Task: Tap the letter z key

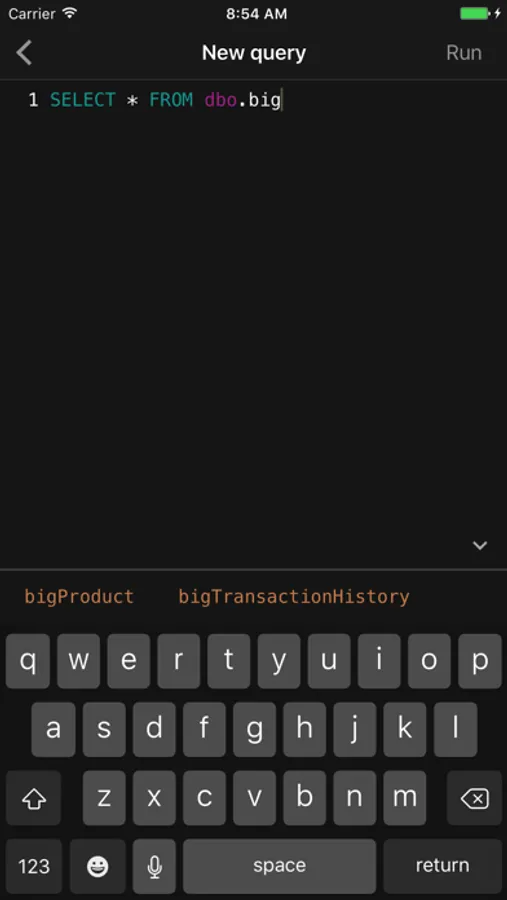Action: [104, 798]
